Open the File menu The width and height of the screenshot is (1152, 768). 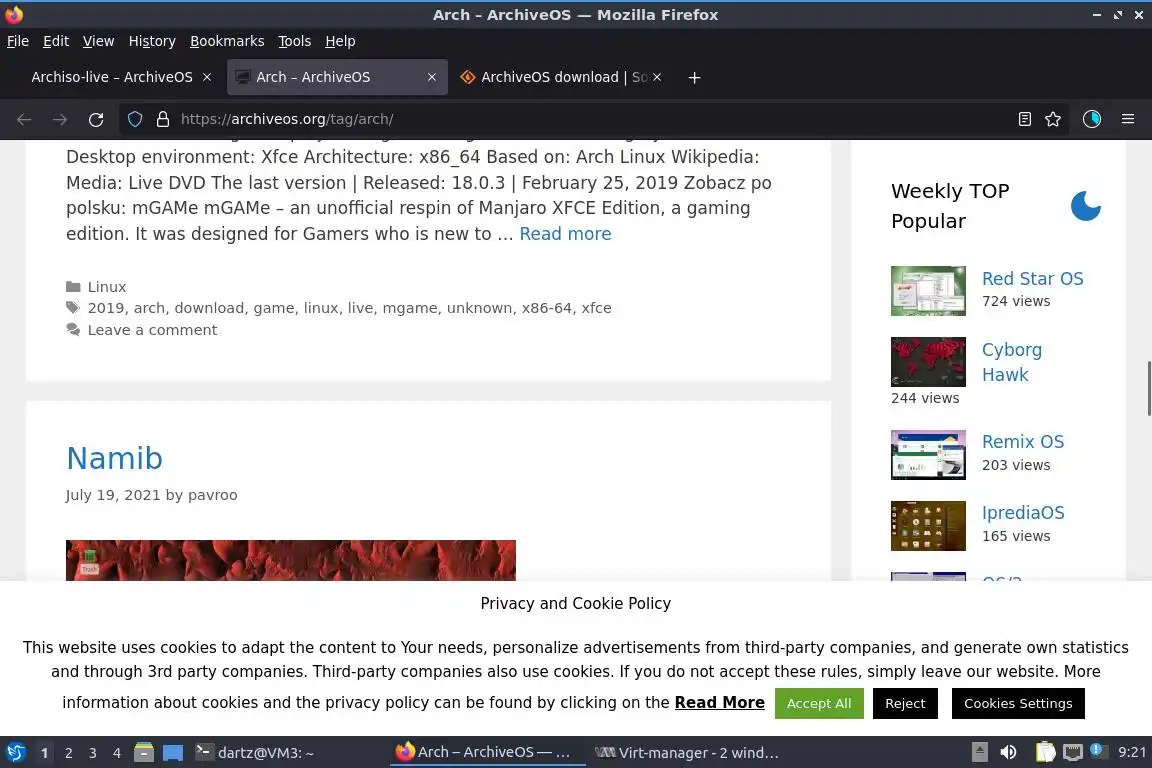tap(18, 41)
